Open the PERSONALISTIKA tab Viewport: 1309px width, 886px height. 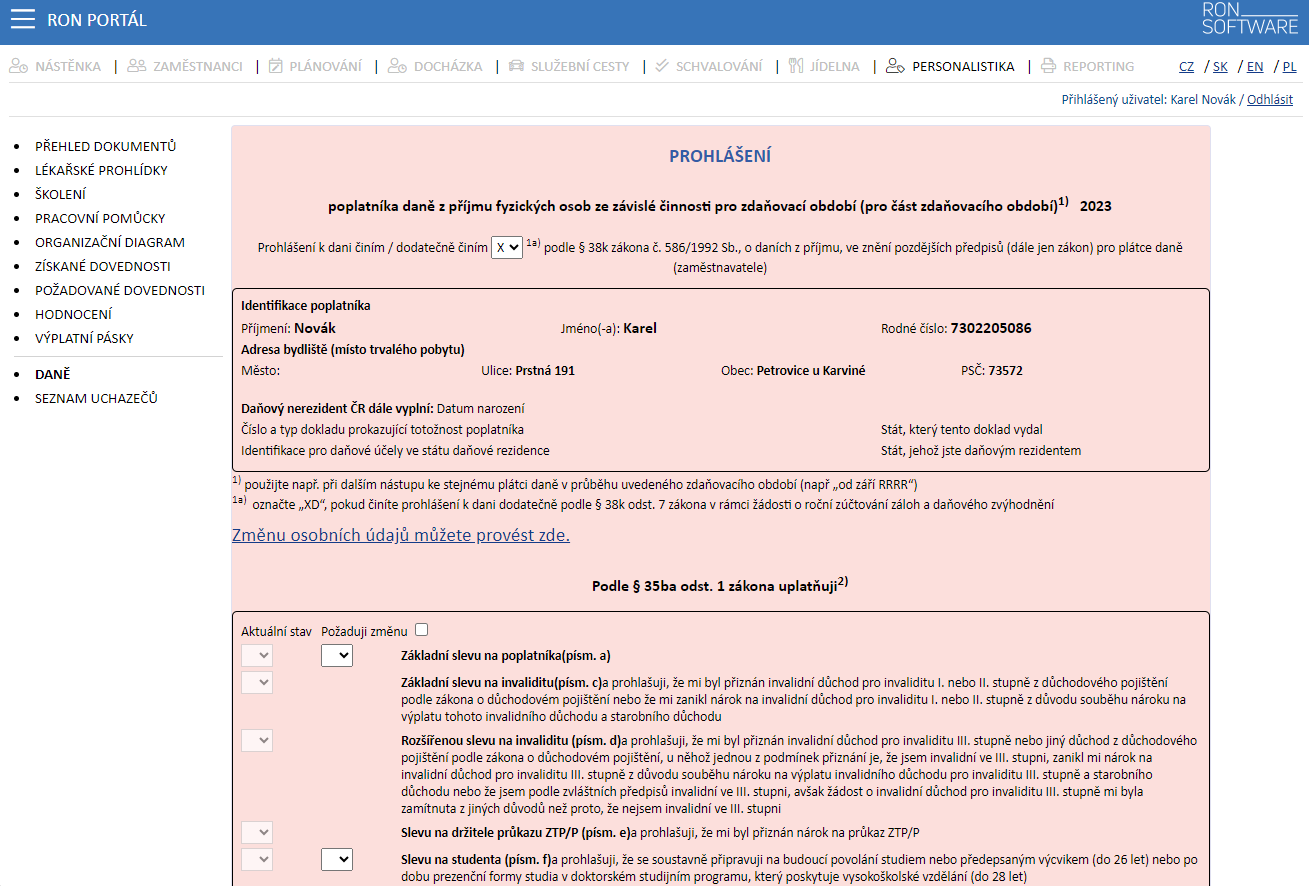[963, 67]
